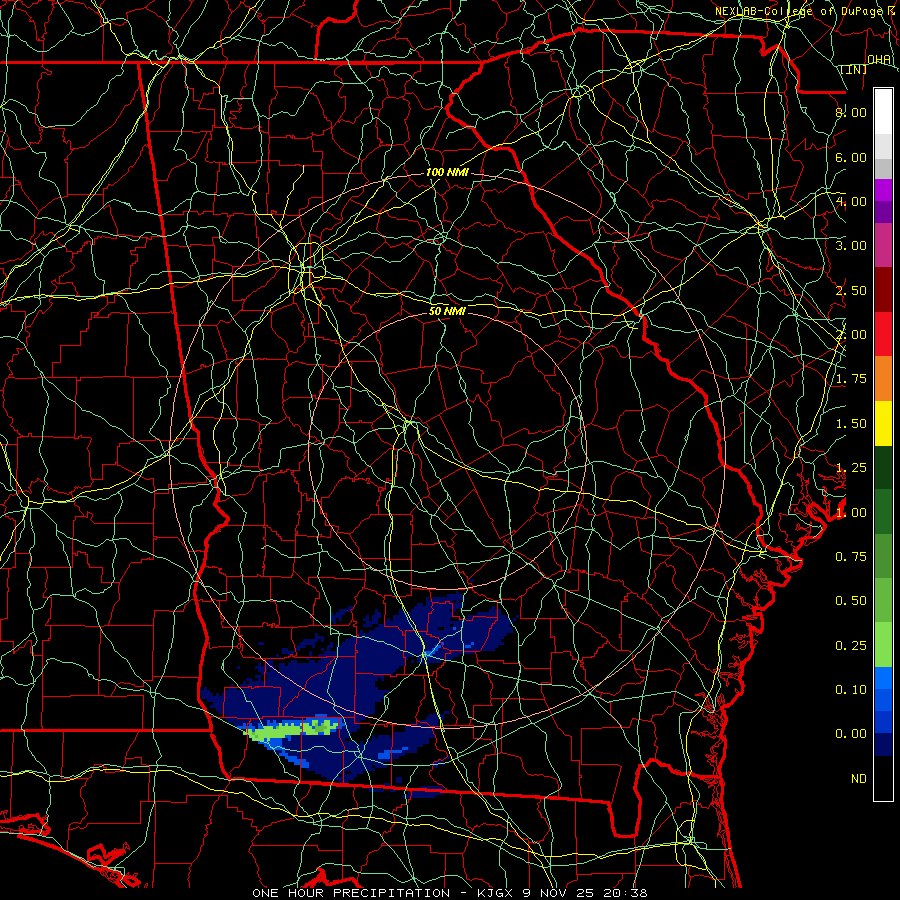Click the 100 NMI range ring label
This screenshot has height=900, width=900.
[447, 172]
